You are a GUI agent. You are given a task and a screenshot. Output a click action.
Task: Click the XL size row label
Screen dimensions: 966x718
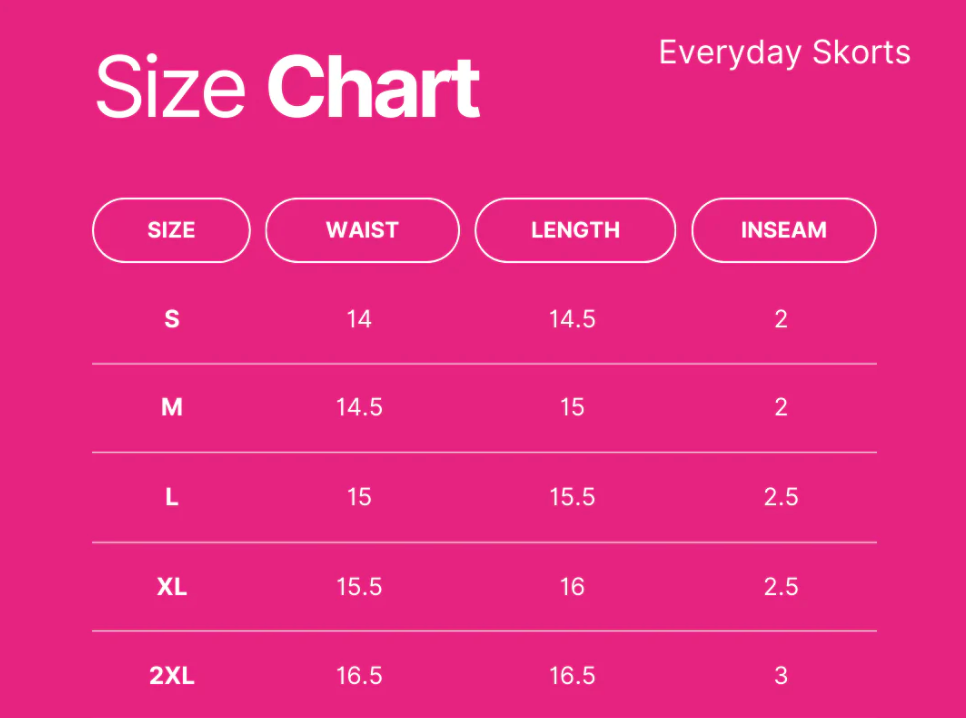[172, 586]
